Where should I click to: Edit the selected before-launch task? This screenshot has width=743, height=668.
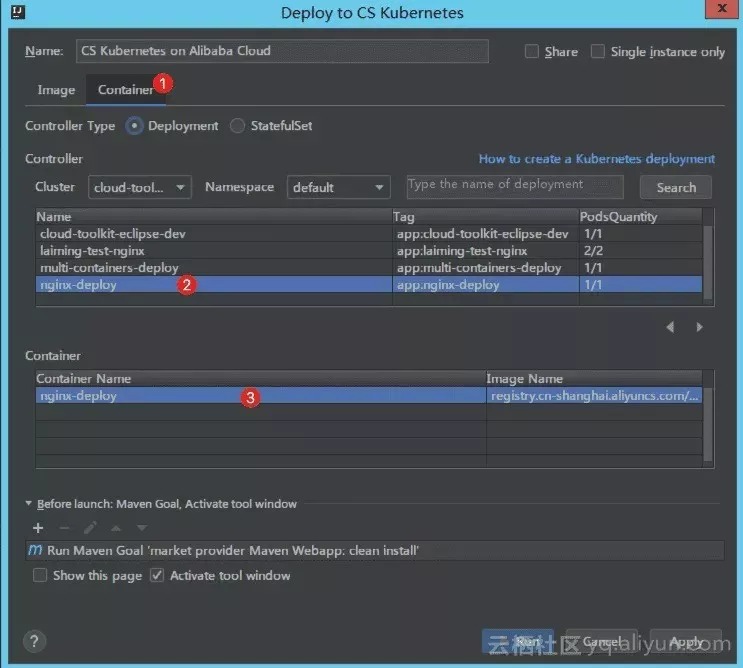coord(90,527)
